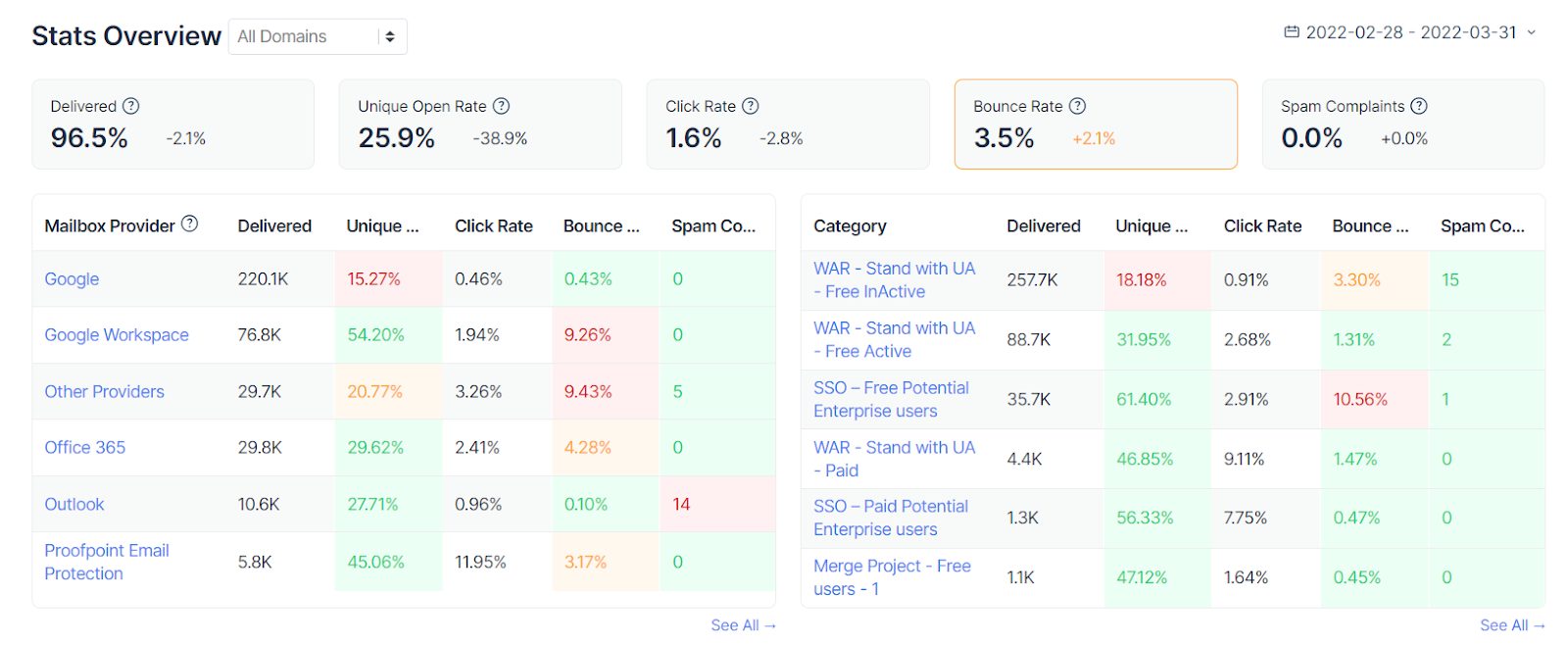Select the Delivered metric card
The image size is (1568, 646).
coord(172,124)
